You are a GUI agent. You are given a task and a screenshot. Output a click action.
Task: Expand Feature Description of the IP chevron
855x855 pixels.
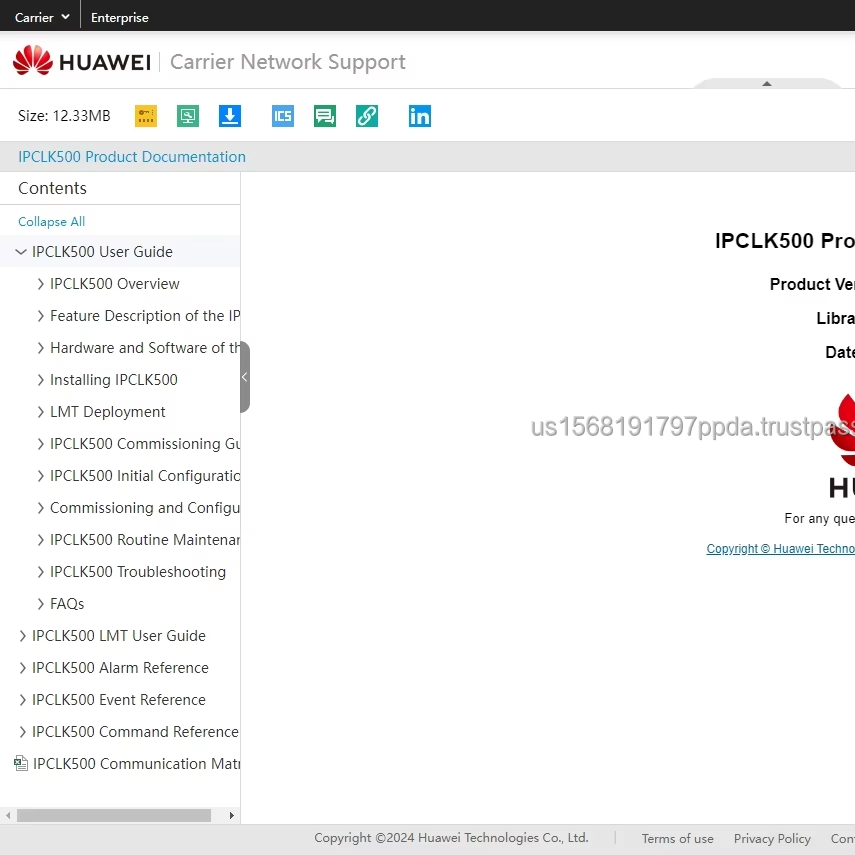click(x=40, y=316)
